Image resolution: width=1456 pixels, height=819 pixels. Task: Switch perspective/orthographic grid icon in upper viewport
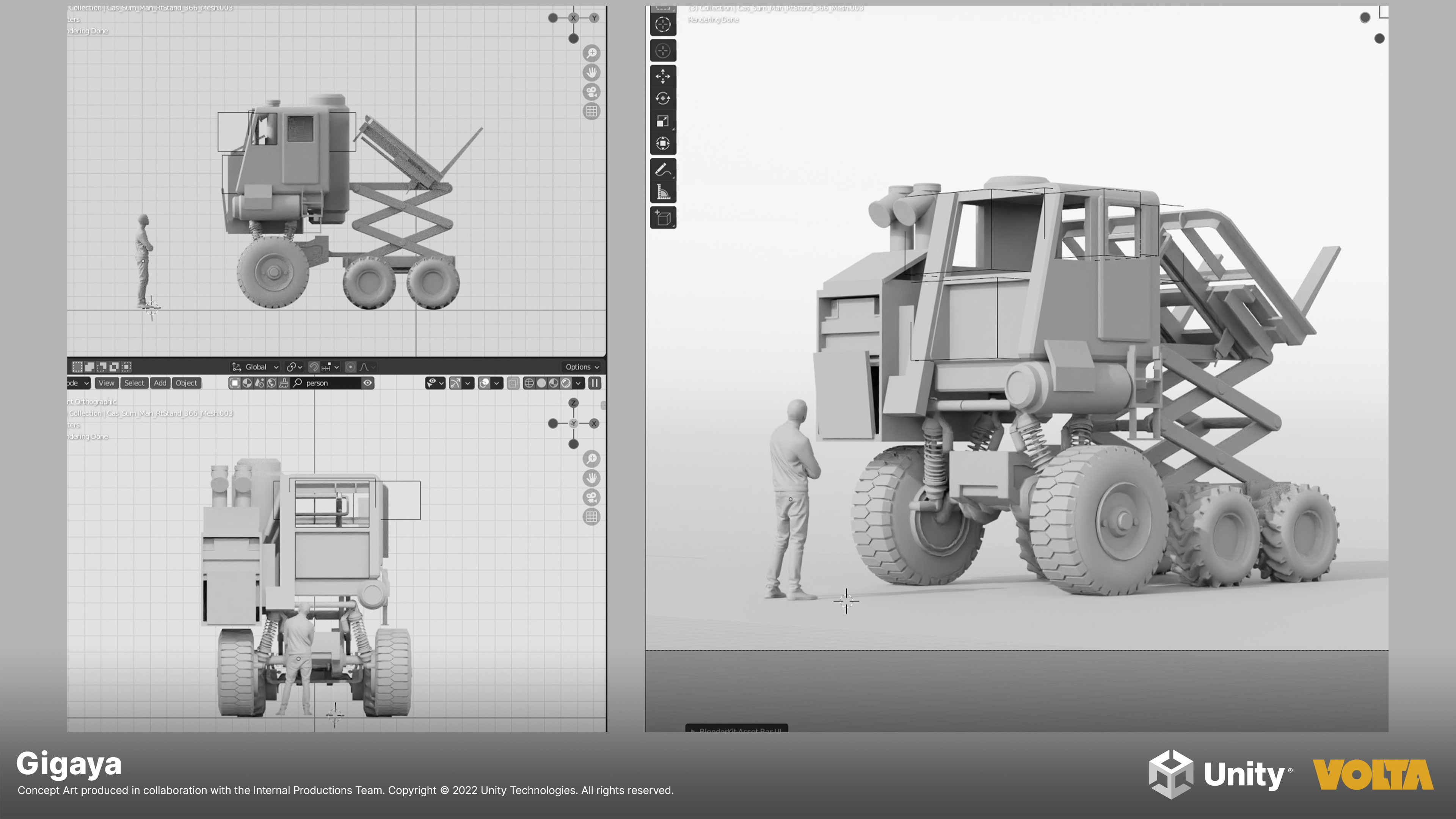(591, 111)
